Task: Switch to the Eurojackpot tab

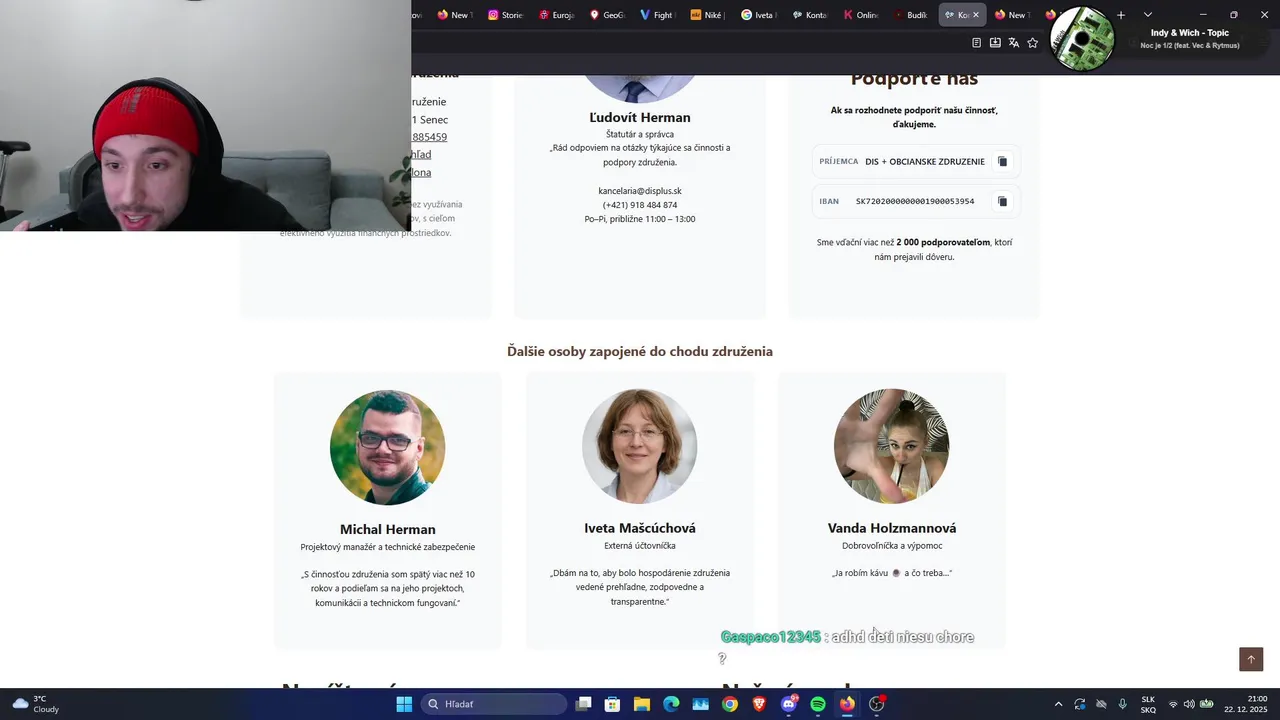Action: [x=557, y=15]
